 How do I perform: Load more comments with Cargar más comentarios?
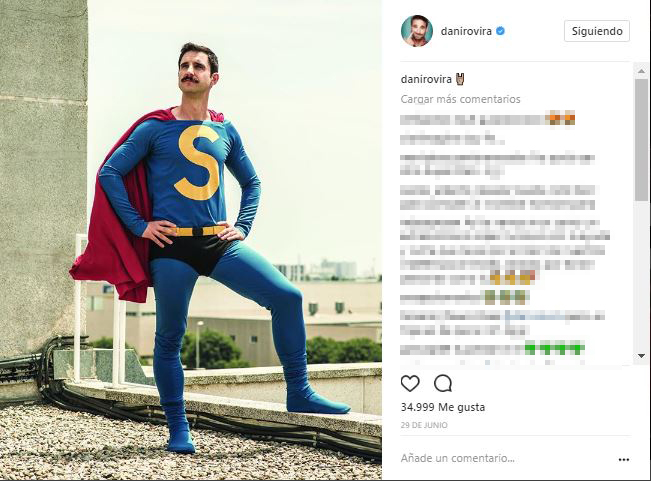click(x=460, y=99)
